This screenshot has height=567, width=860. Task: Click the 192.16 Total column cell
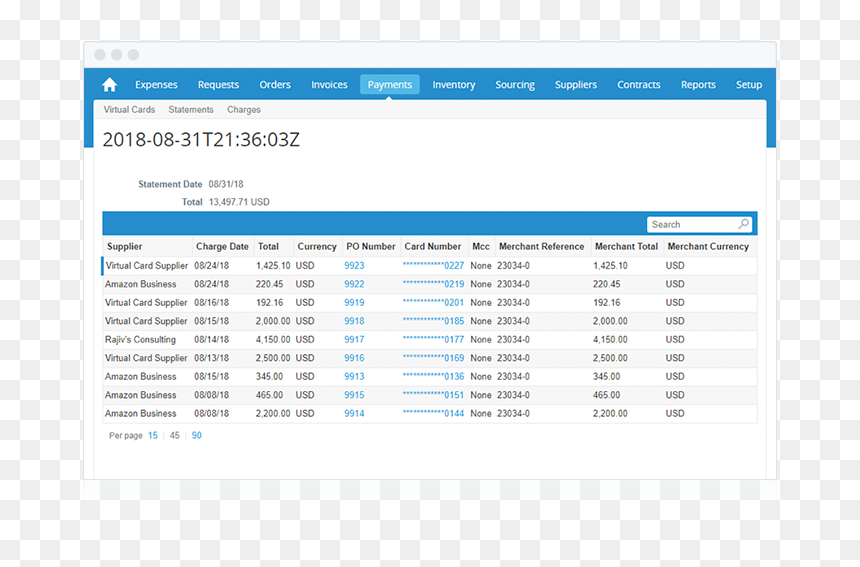point(269,303)
